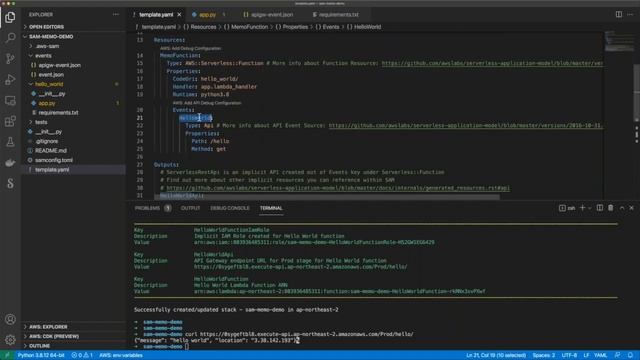Open the Search view icon
Image resolution: width=640 pixels, height=360 pixels.
(x=10, y=38)
